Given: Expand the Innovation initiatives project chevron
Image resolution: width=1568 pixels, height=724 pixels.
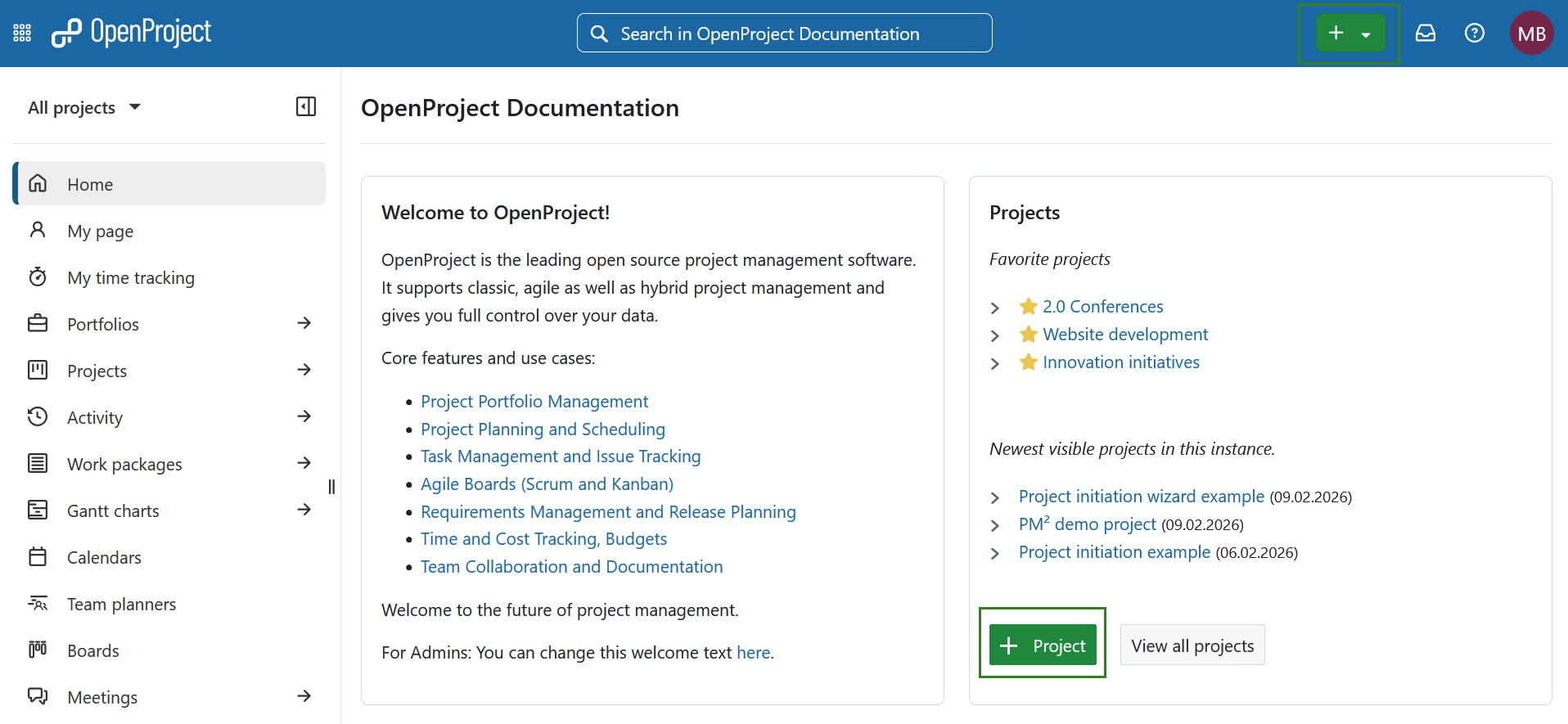Looking at the screenshot, I should tap(995, 363).
